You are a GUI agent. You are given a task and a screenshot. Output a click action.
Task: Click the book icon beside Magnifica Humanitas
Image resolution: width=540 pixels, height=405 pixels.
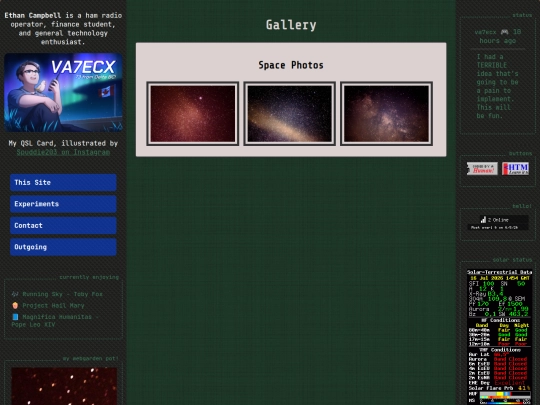(x=15, y=317)
